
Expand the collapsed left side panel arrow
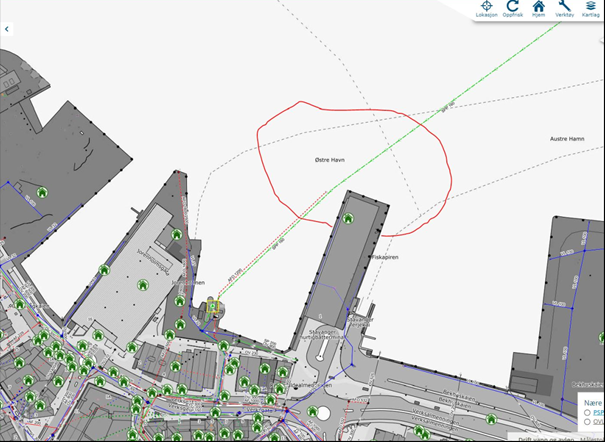pyautogui.click(x=7, y=29)
